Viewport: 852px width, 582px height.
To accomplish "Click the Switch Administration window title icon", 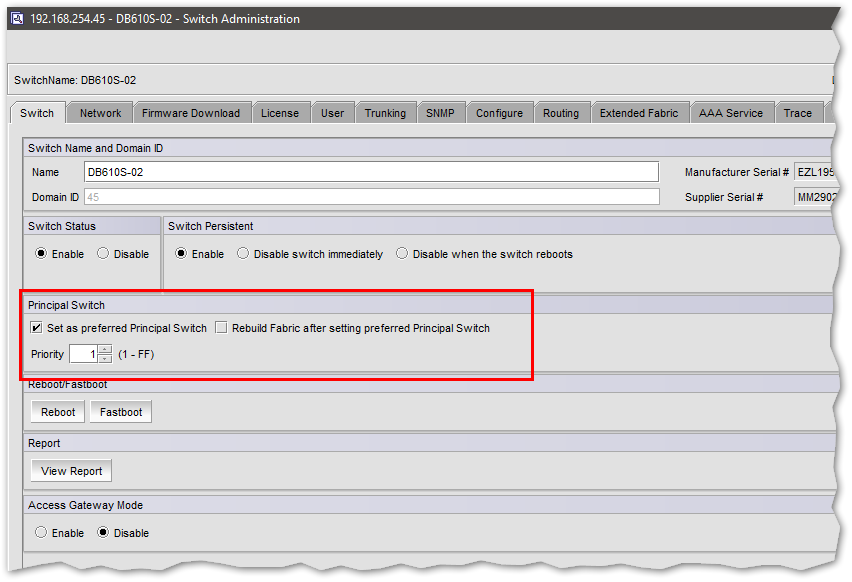I will (x=17, y=18).
